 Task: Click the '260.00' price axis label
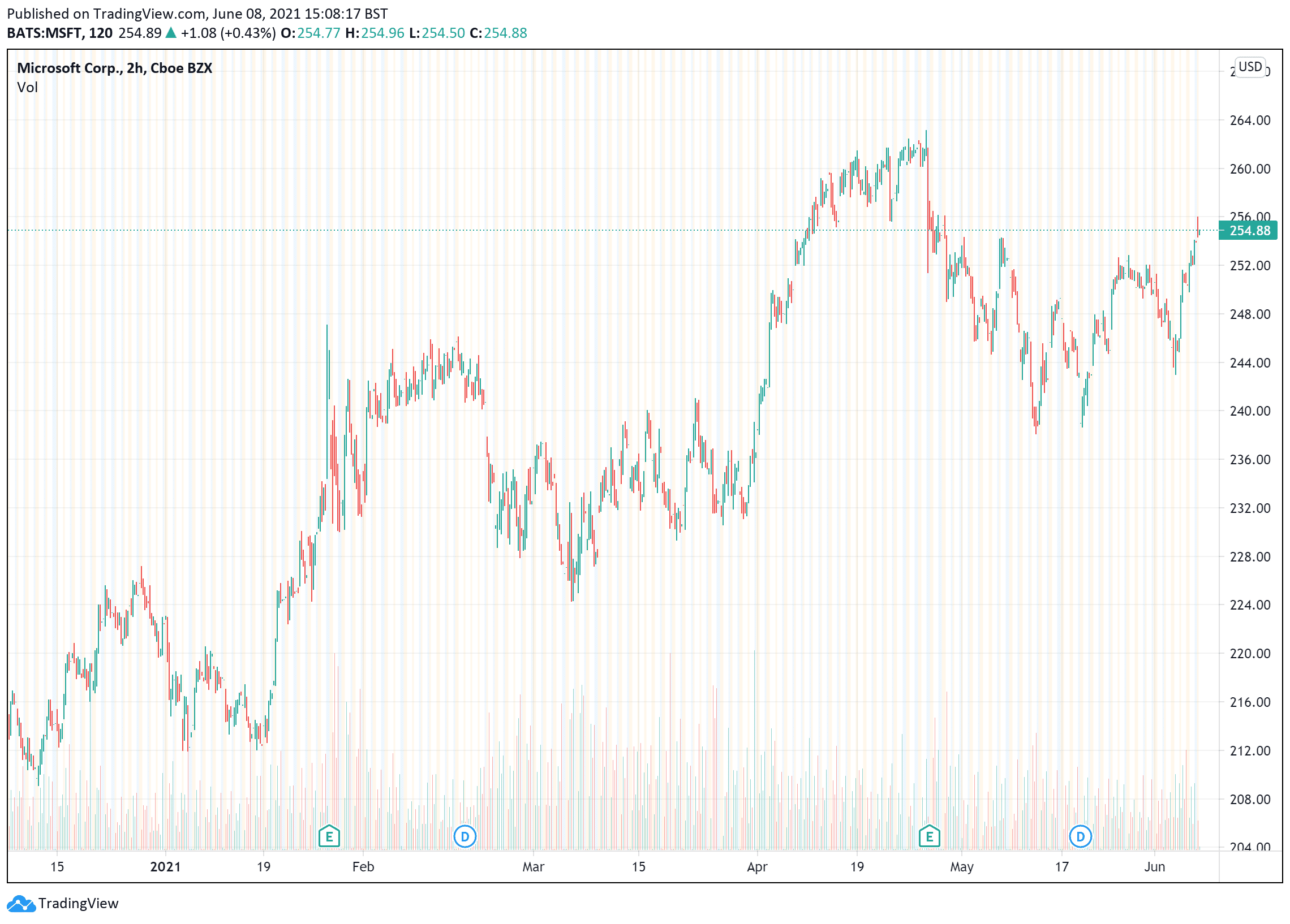(1250, 169)
